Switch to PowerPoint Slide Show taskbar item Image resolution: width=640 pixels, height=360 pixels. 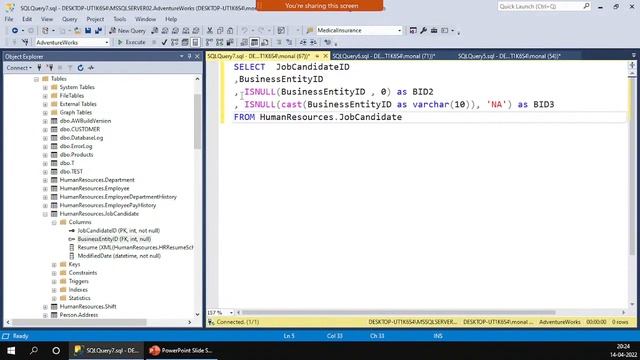pyautogui.click(x=181, y=351)
